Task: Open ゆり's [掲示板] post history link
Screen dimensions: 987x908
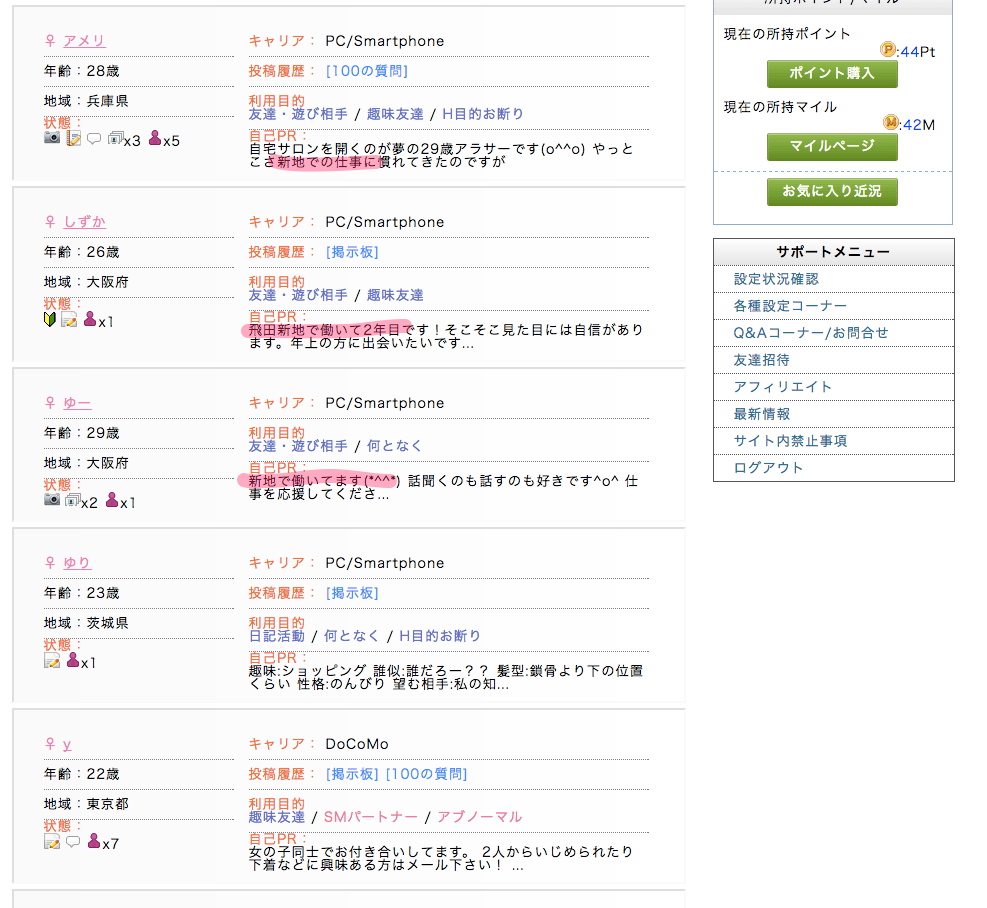Action: (351, 593)
